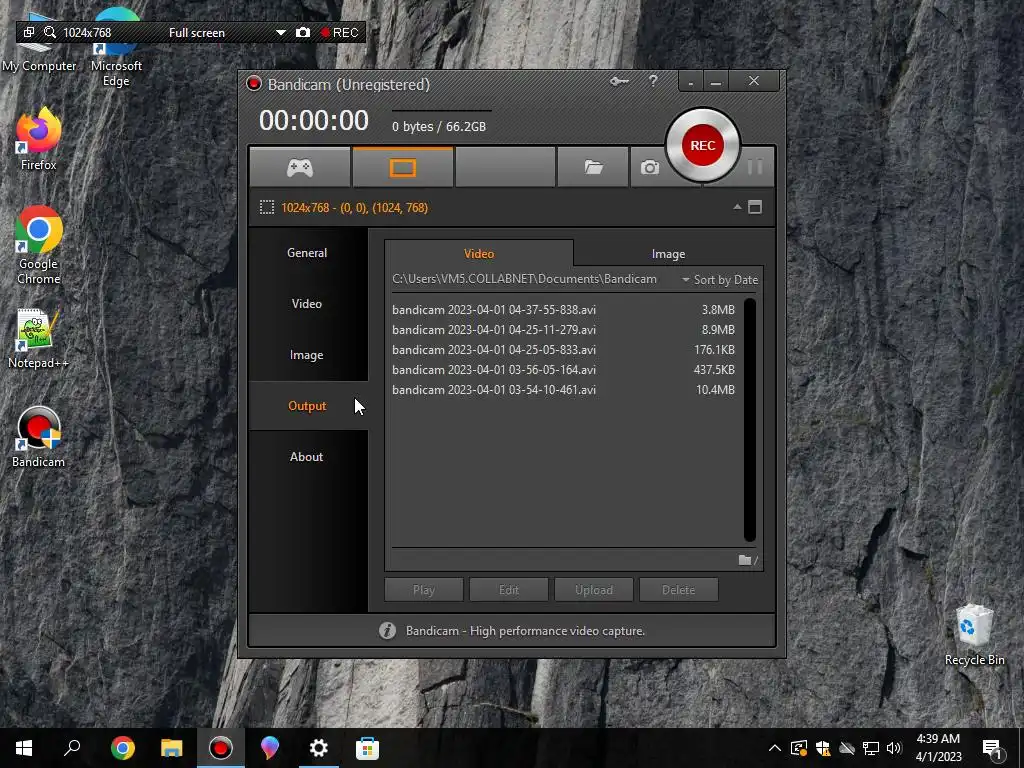Click the output path C:\Users\VM5.COLLABNET\Documents\Bandicam
Screen dimensions: 1024x768
pos(524,279)
